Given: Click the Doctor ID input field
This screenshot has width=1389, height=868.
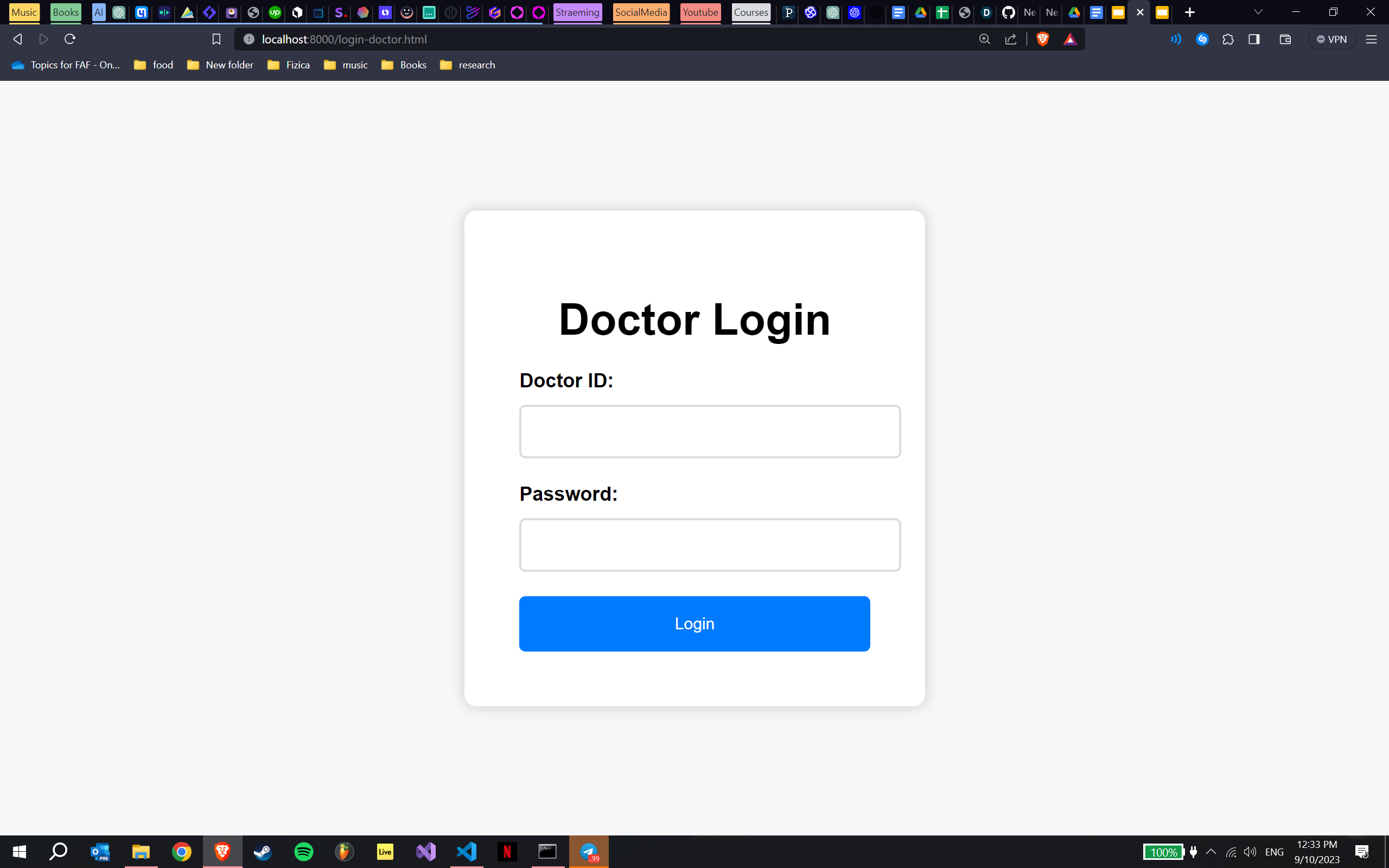Looking at the screenshot, I should pos(710,432).
